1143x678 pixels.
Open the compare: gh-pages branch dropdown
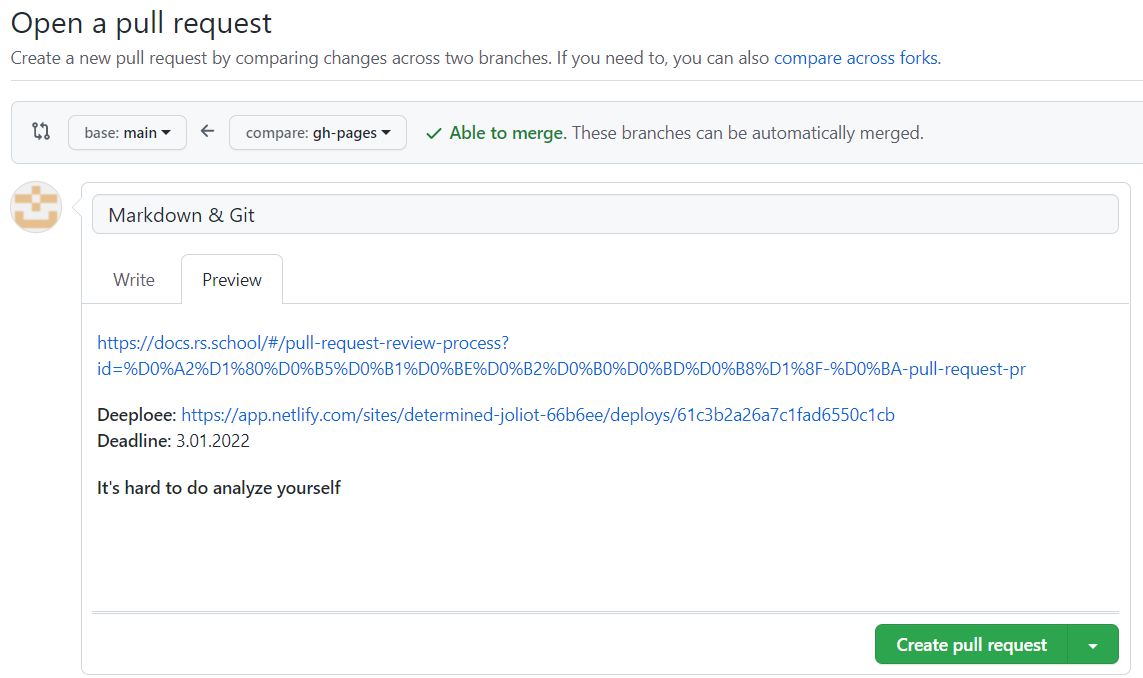317,133
